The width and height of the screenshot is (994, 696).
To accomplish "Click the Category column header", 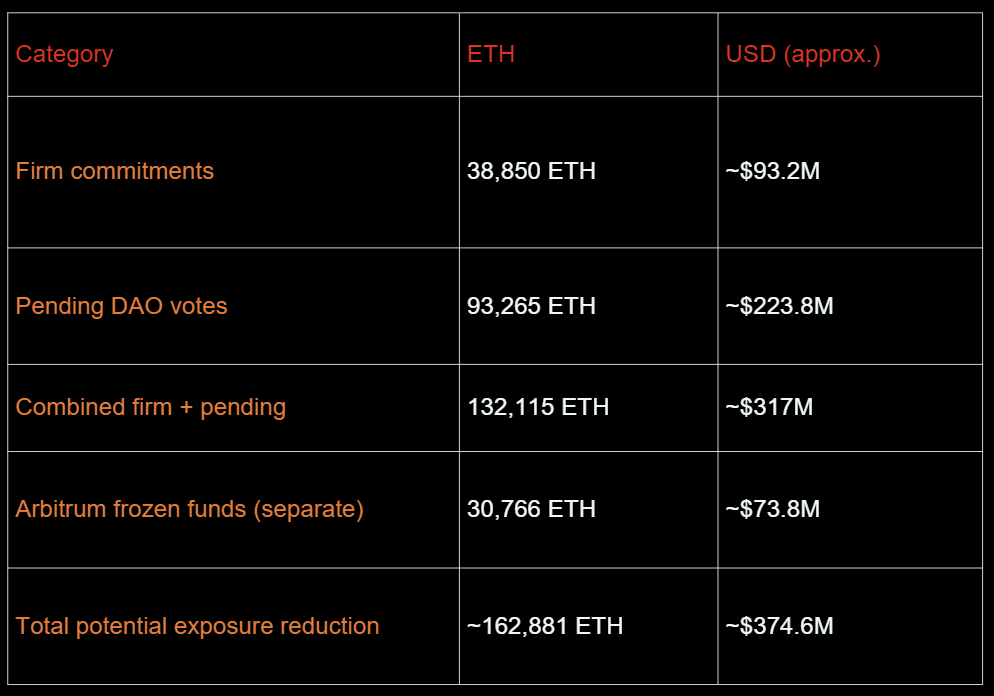I will [x=64, y=55].
